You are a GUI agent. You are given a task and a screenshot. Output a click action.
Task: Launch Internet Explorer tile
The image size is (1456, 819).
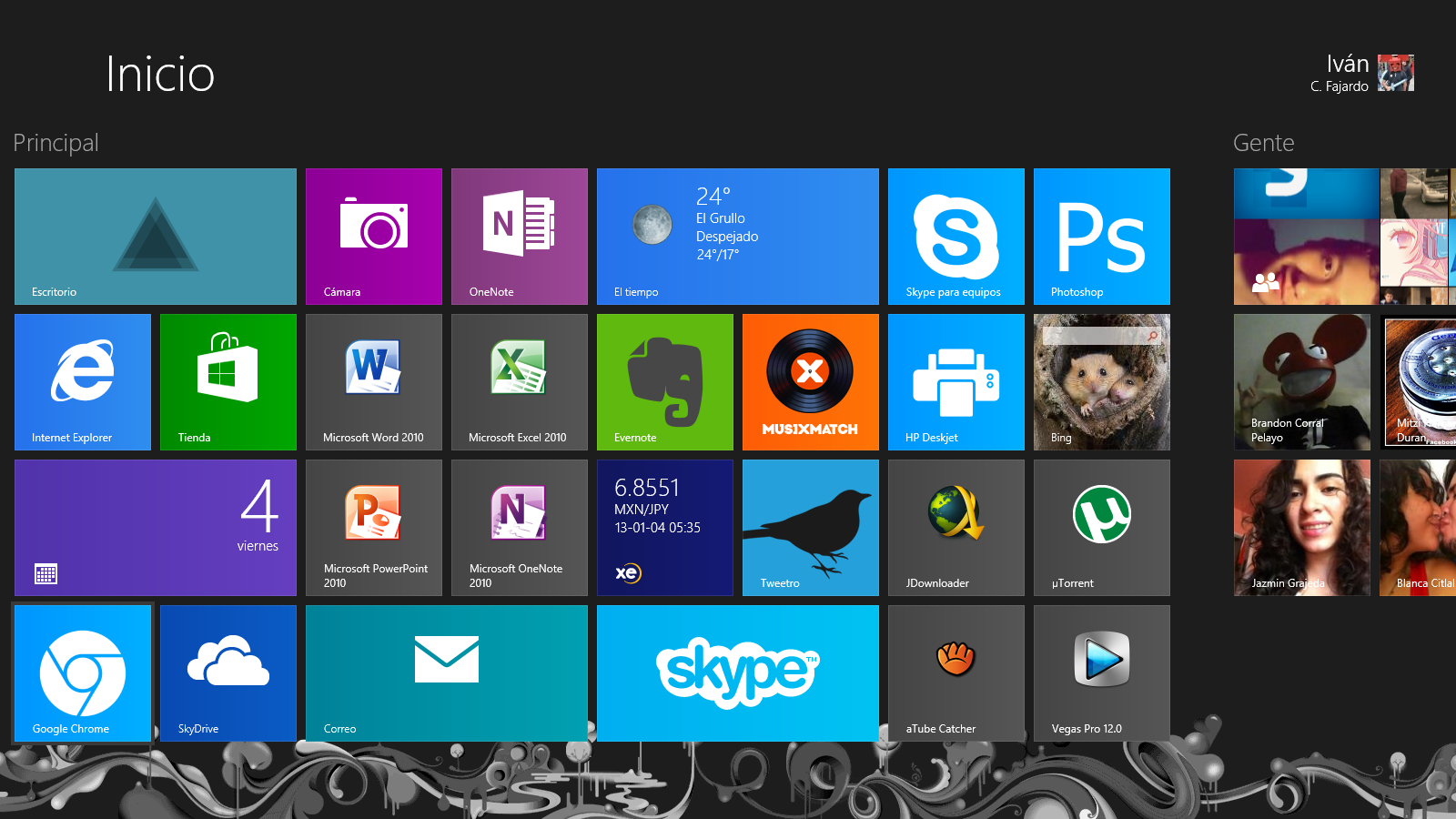pos(83,382)
